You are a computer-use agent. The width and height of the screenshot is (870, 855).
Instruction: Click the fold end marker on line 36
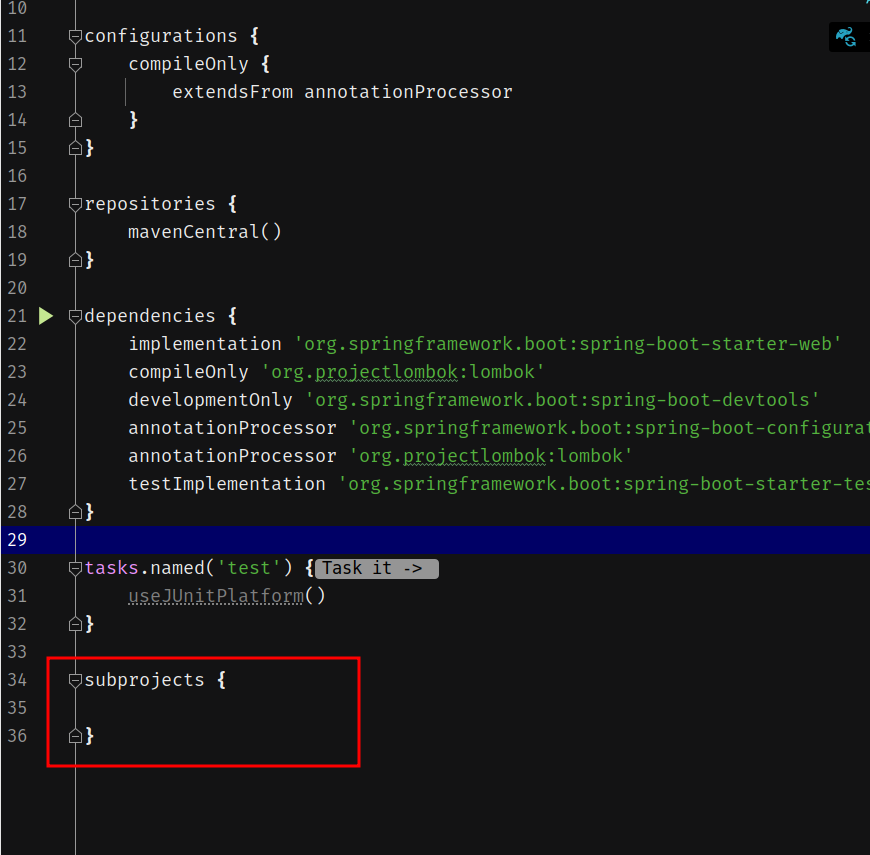tap(75, 736)
